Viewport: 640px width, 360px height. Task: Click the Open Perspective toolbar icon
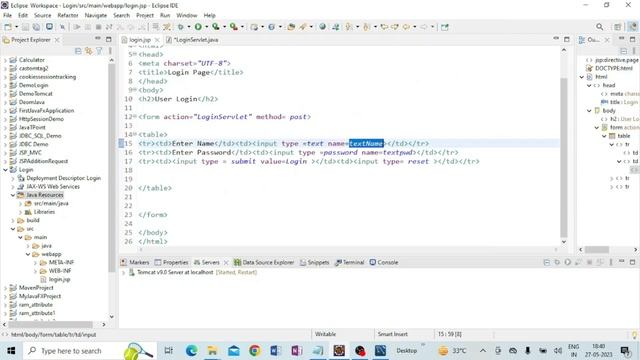point(618,27)
